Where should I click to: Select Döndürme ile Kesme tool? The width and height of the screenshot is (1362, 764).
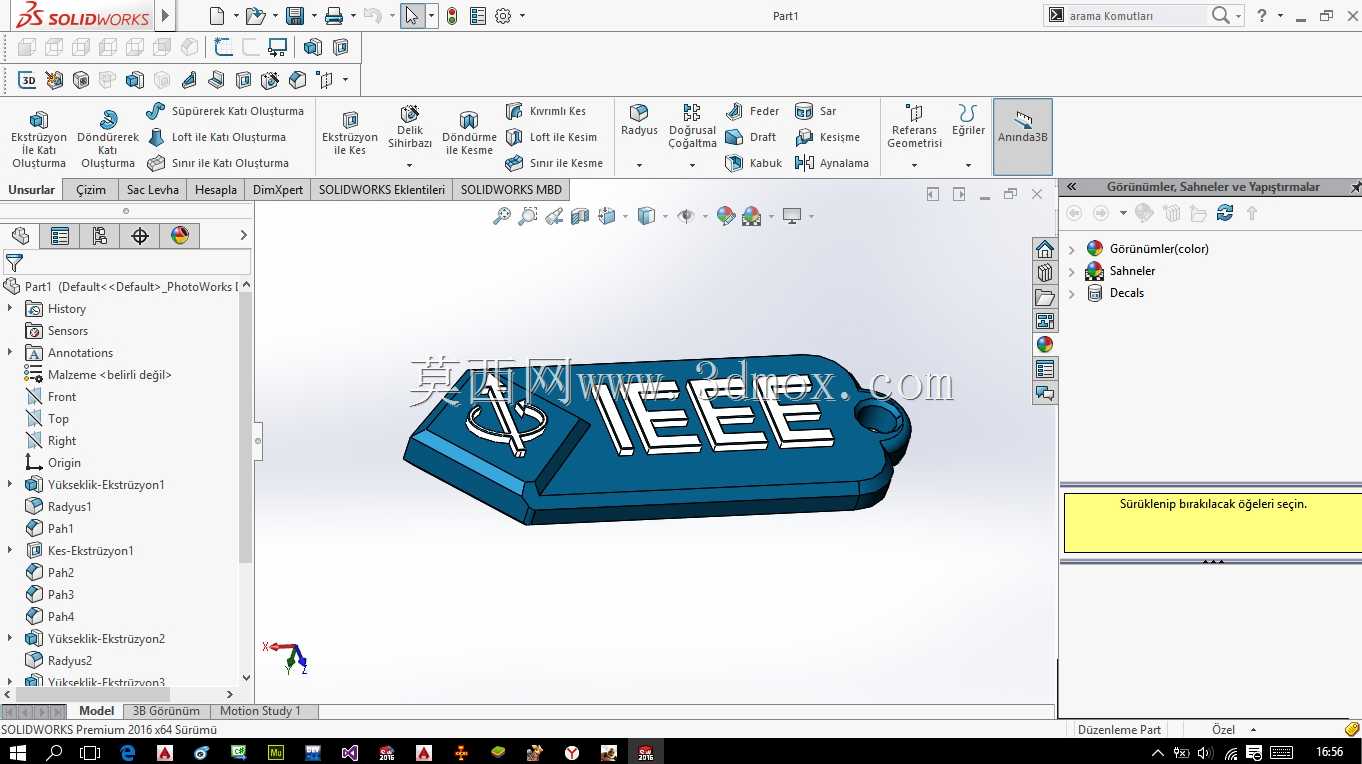pos(469,134)
